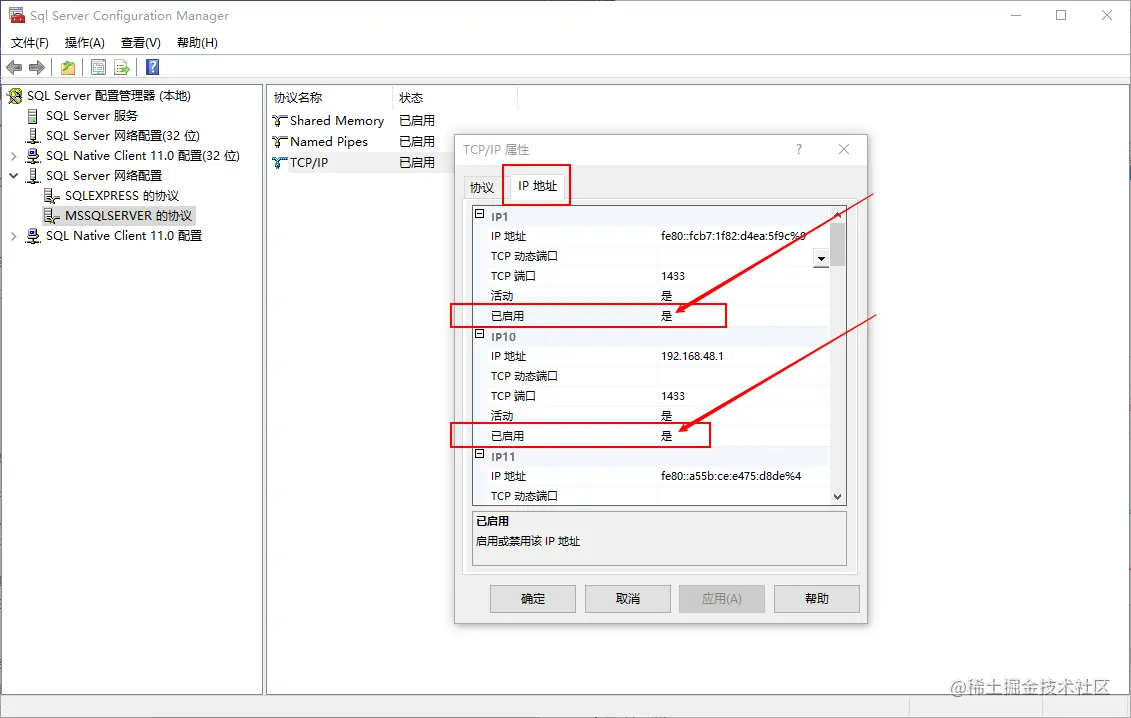This screenshot has height=718, width=1131.
Task: Click the SQLEXPRESS 的协议 icon
Action: pyautogui.click(x=51, y=196)
